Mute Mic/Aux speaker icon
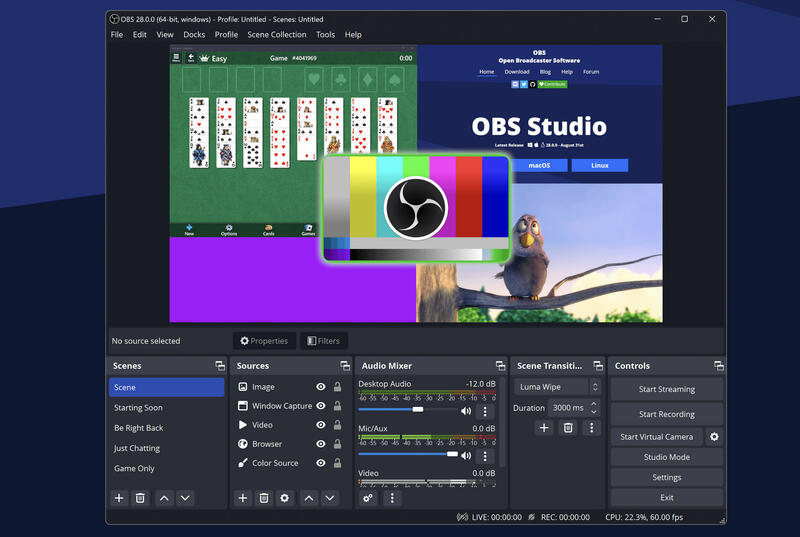The height and width of the screenshot is (537, 800). click(x=466, y=455)
